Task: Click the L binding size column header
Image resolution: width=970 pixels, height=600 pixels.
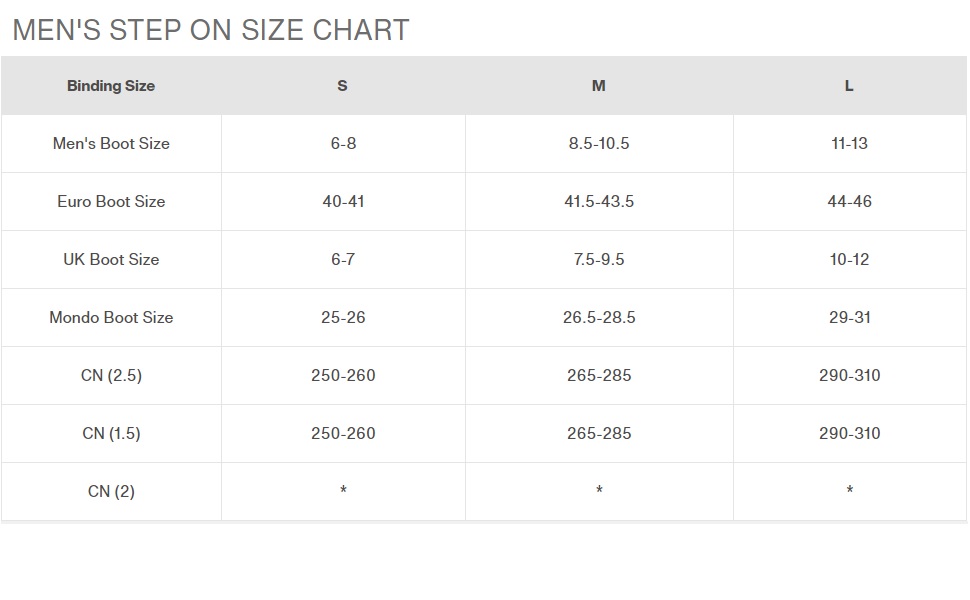Action: coord(849,86)
